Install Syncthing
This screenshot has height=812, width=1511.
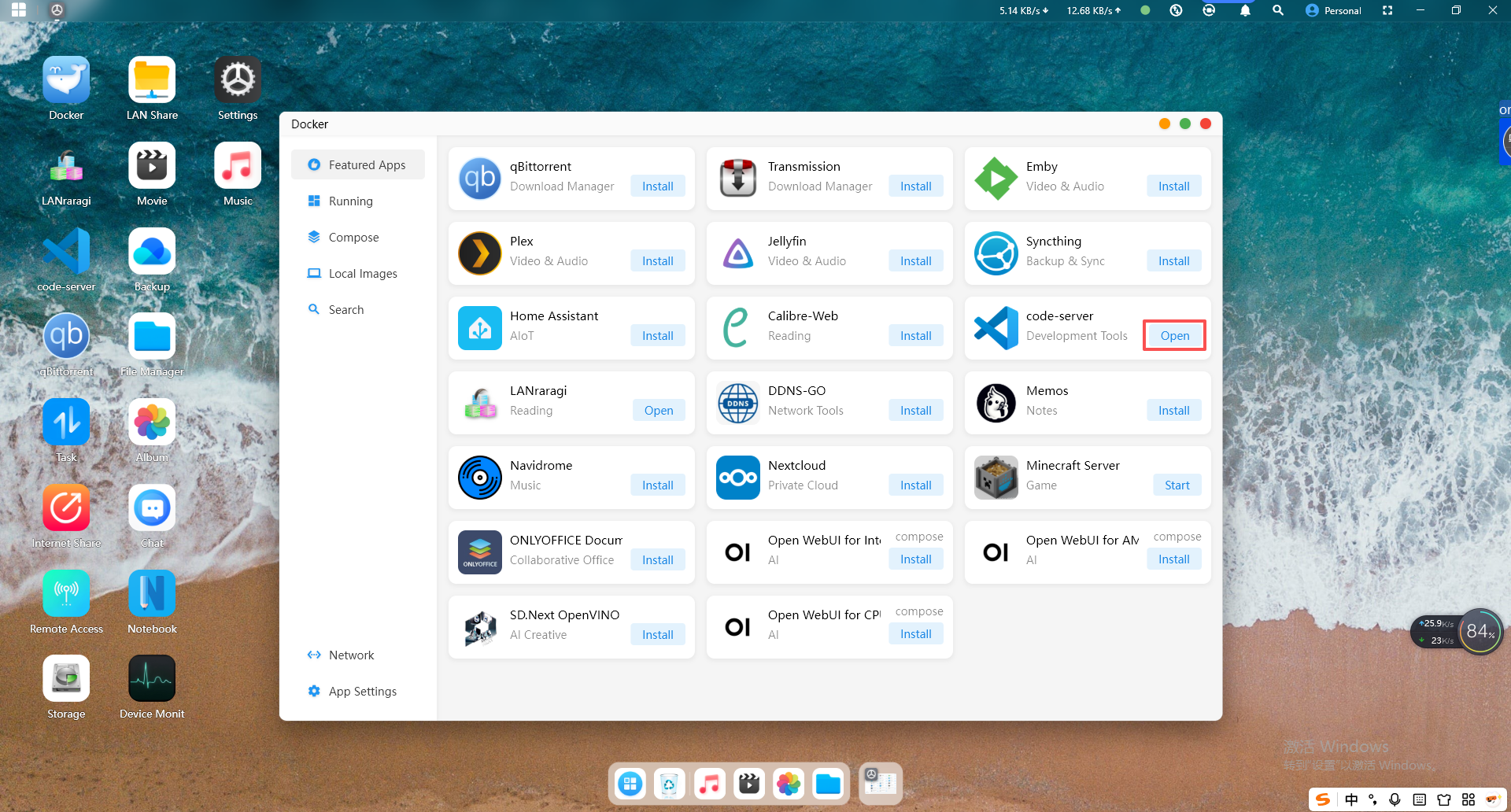1174,261
